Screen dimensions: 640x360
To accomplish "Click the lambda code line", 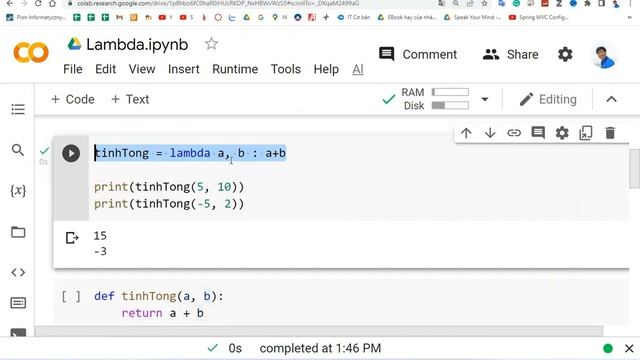I will tap(190, 153).
